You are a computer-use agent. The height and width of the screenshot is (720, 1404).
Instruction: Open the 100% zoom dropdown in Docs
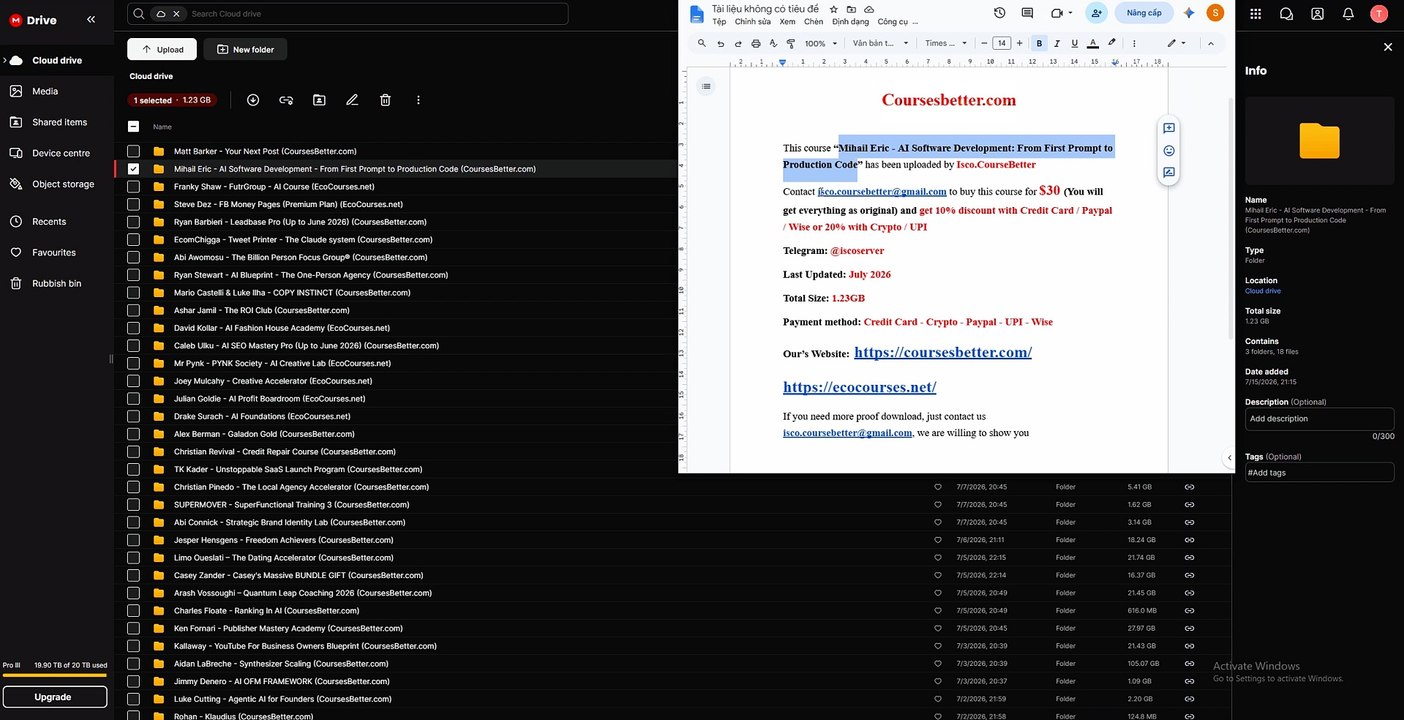[821, 43]
